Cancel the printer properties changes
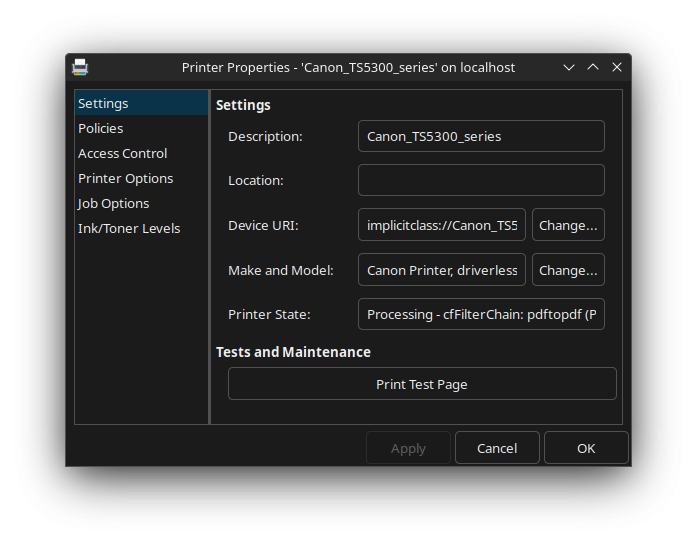Image resolution: width=697 pixels, height=544 pixels. tap(497, 448)
